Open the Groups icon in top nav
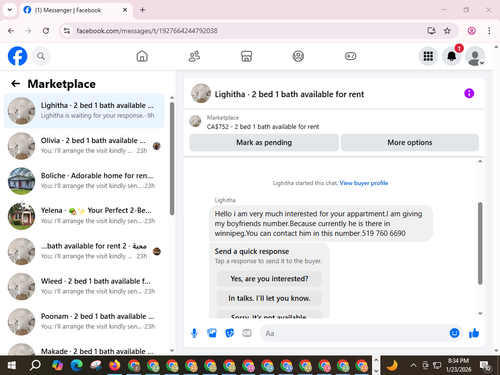 click(298, 56)
